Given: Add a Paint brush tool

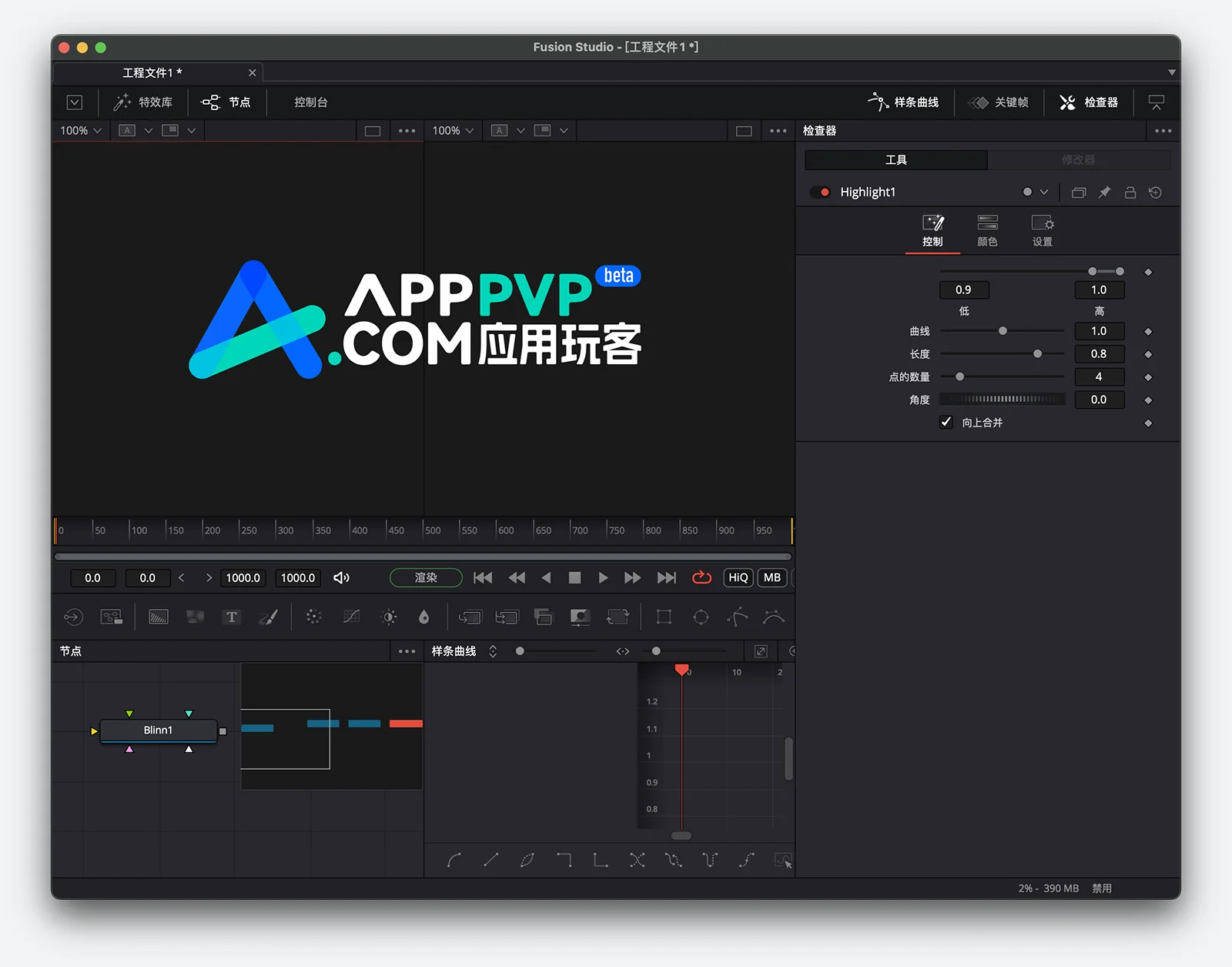Looking at the screenshot, I should point(268,617).
